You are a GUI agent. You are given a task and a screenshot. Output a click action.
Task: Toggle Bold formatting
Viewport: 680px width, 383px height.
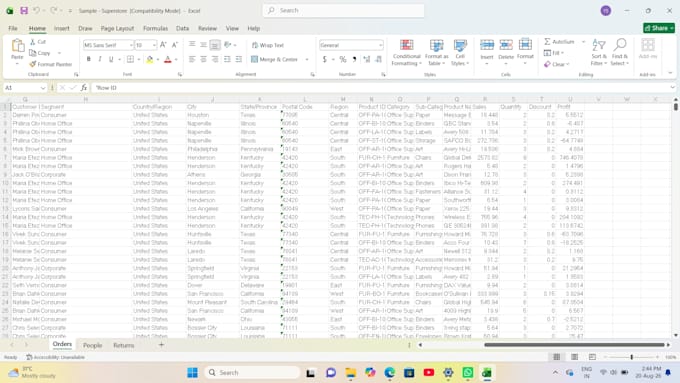(x=88, y=59)
